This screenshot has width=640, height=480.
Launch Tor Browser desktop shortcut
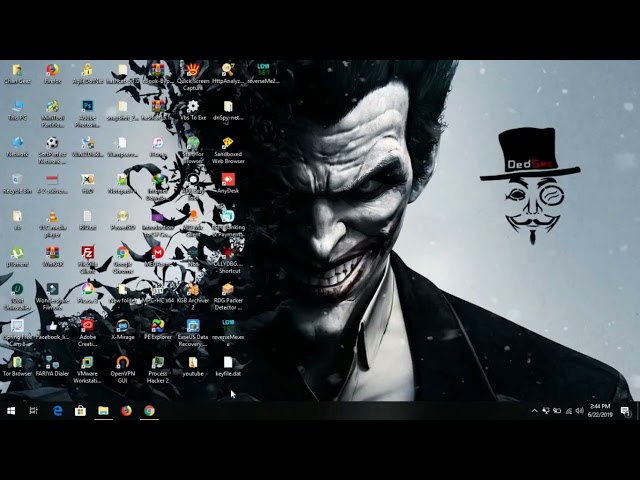(17, 366)
